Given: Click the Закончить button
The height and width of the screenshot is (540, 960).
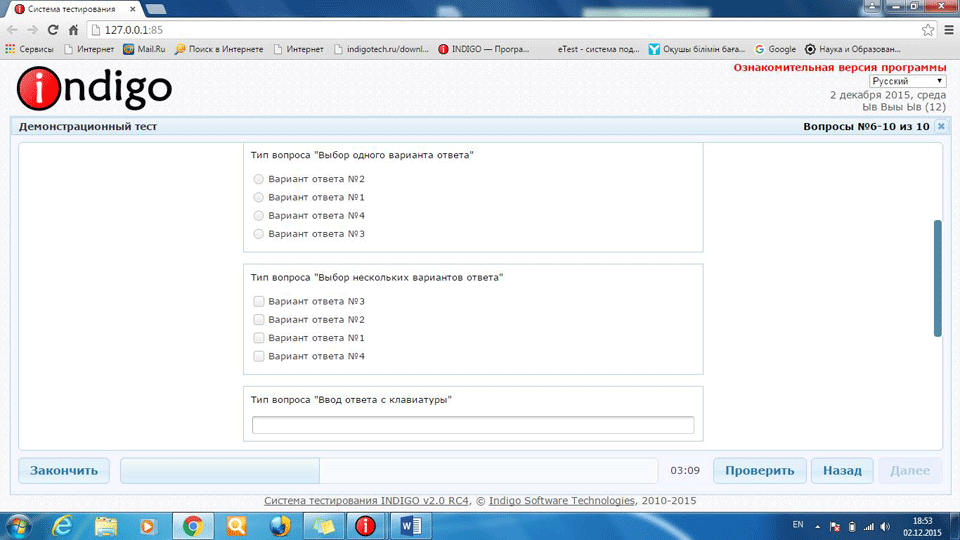Looking at the screenshot, I should pos(64,471).
